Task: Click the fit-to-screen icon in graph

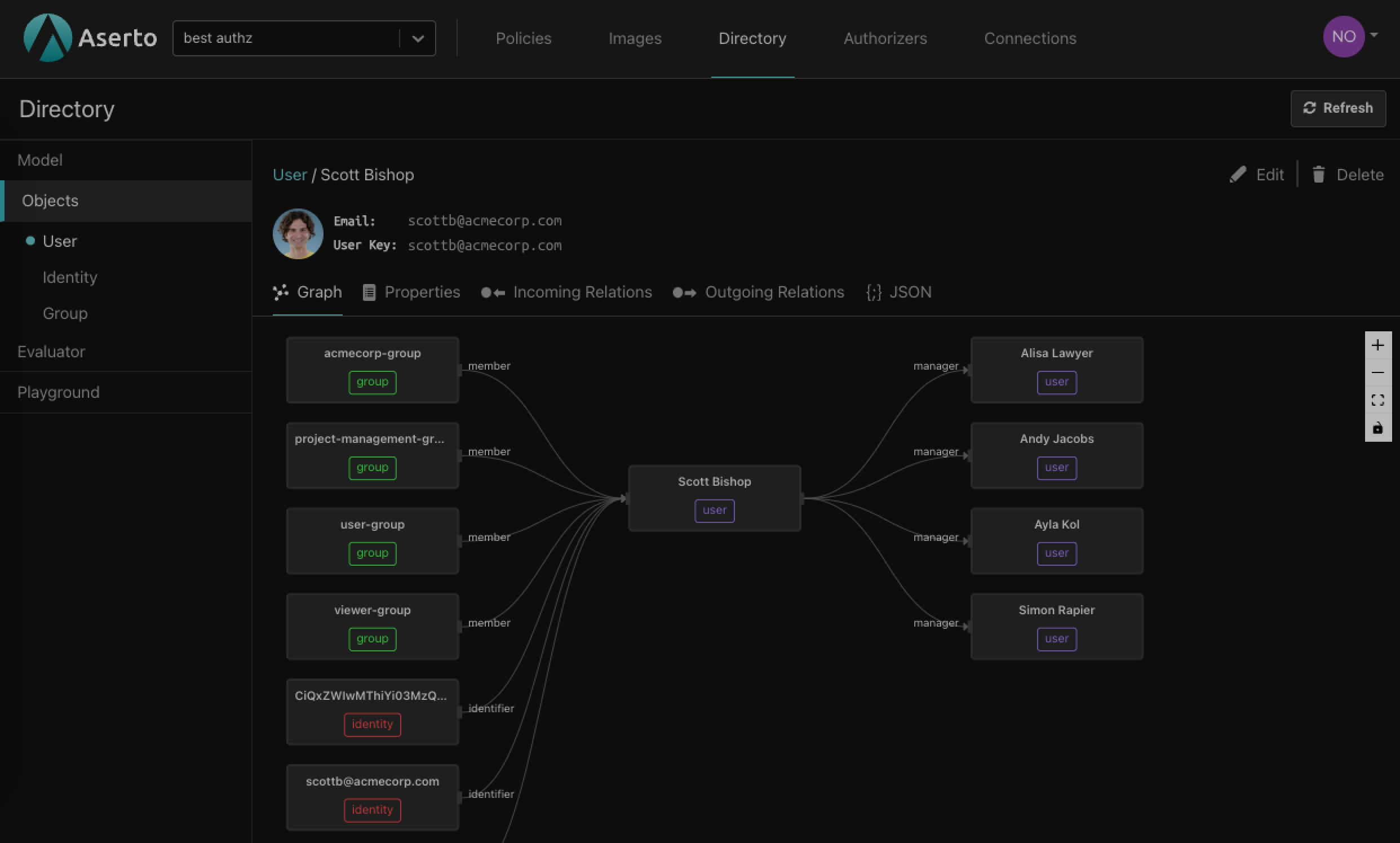Action: click(1378, 399)
